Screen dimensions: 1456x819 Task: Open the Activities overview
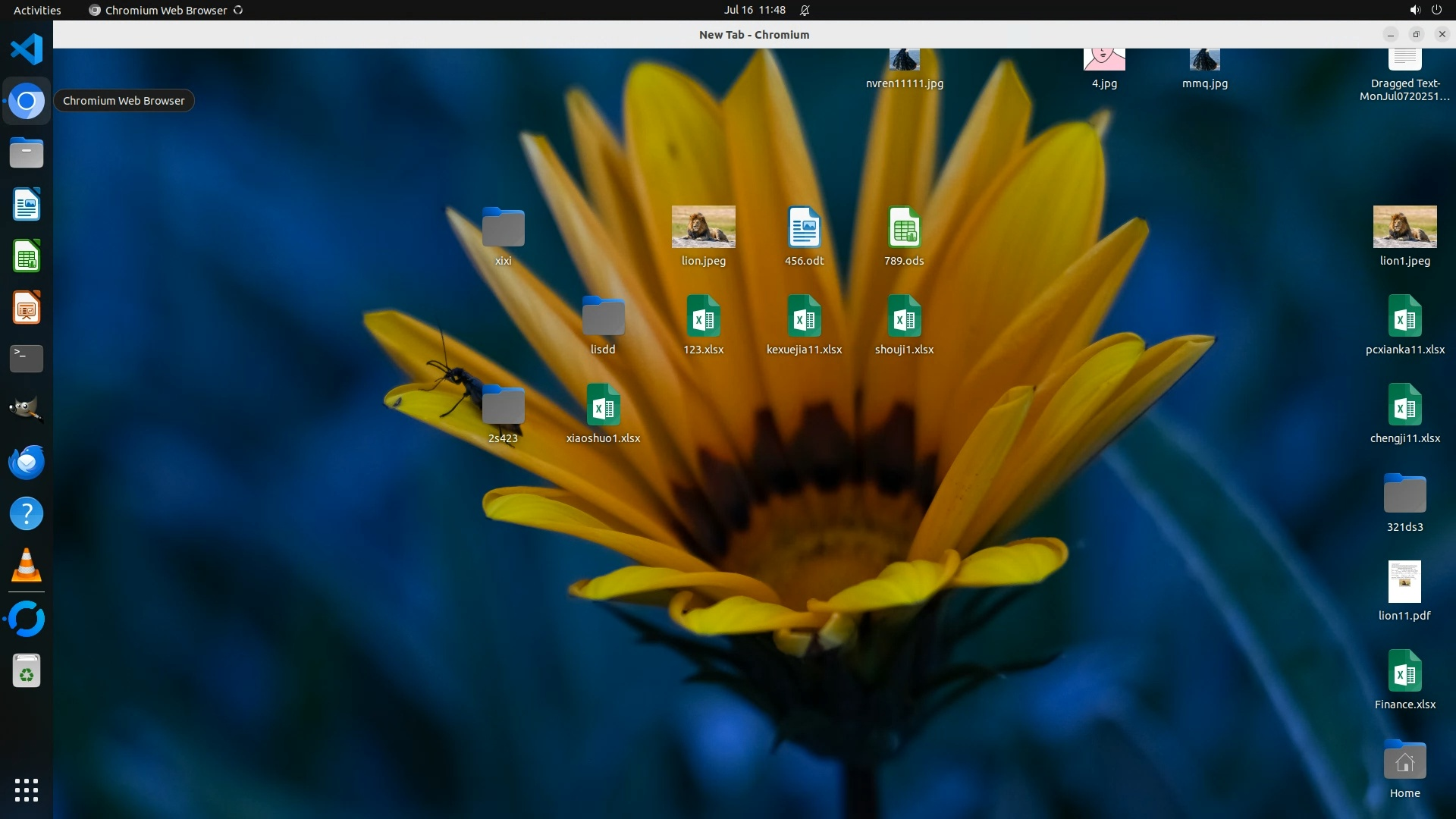tap(37, 10)
